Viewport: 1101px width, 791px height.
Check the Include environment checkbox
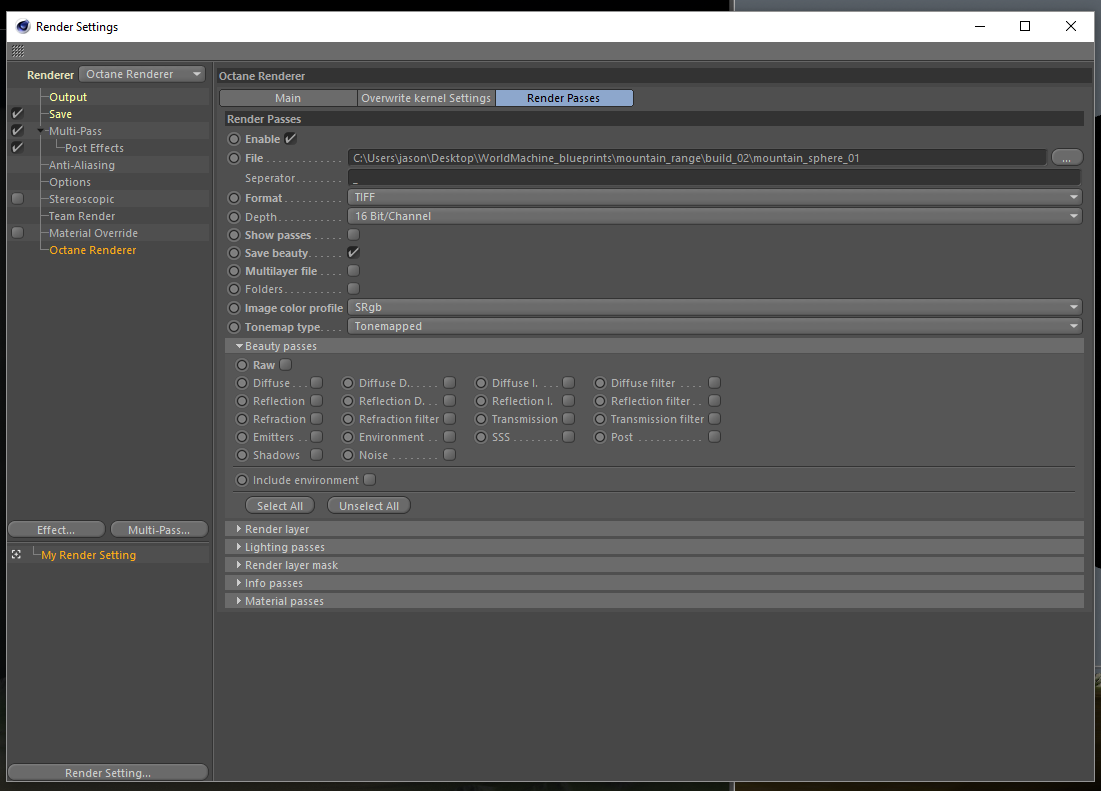tap(370, 479)
